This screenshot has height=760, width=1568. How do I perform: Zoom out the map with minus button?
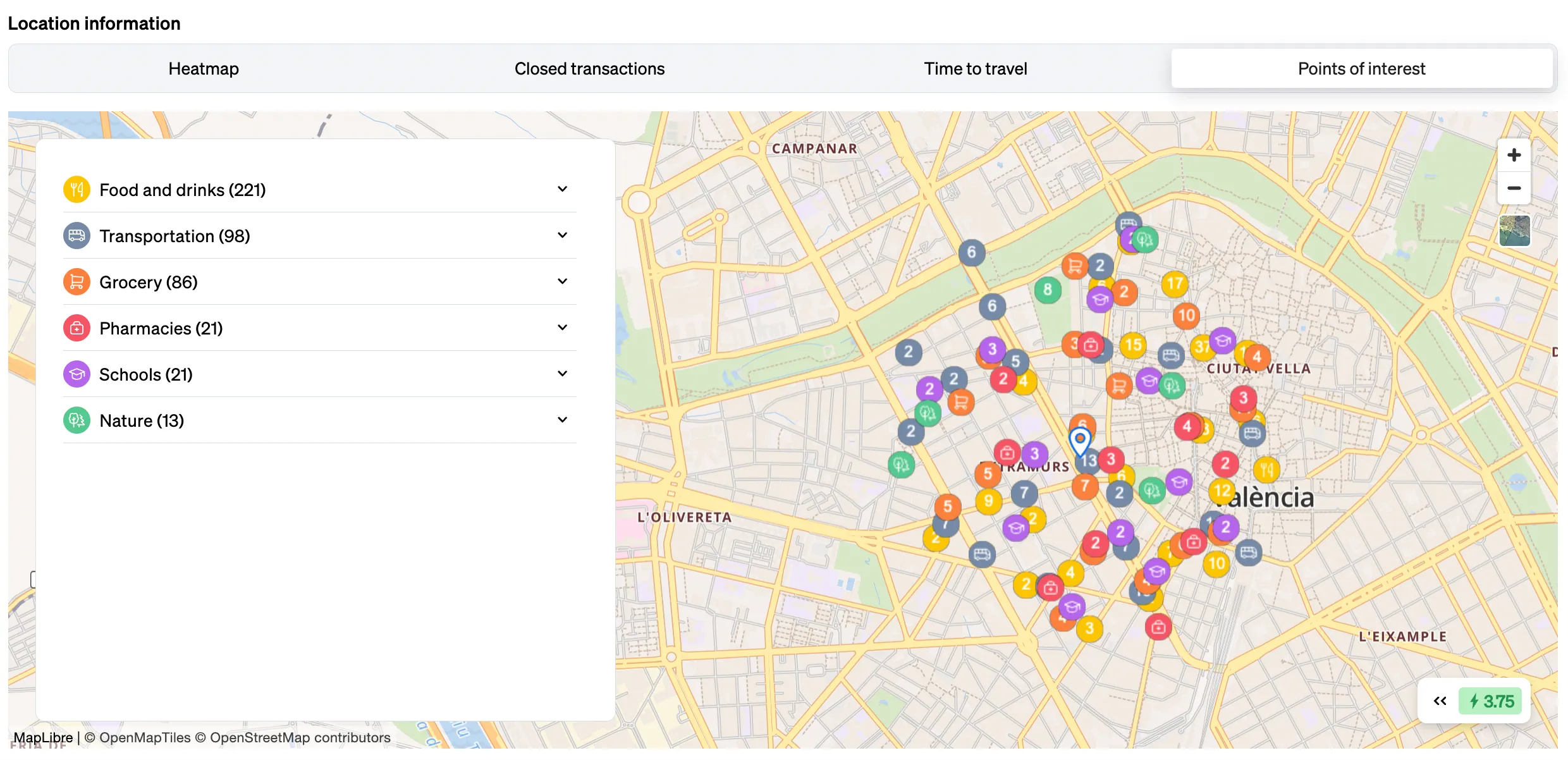click(1514, 188)
